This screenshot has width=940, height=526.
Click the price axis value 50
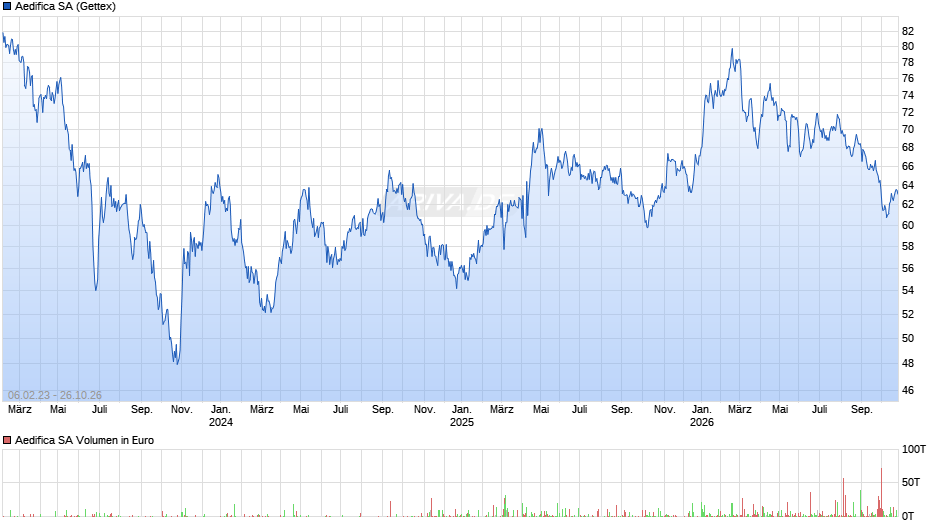[908, 338]
